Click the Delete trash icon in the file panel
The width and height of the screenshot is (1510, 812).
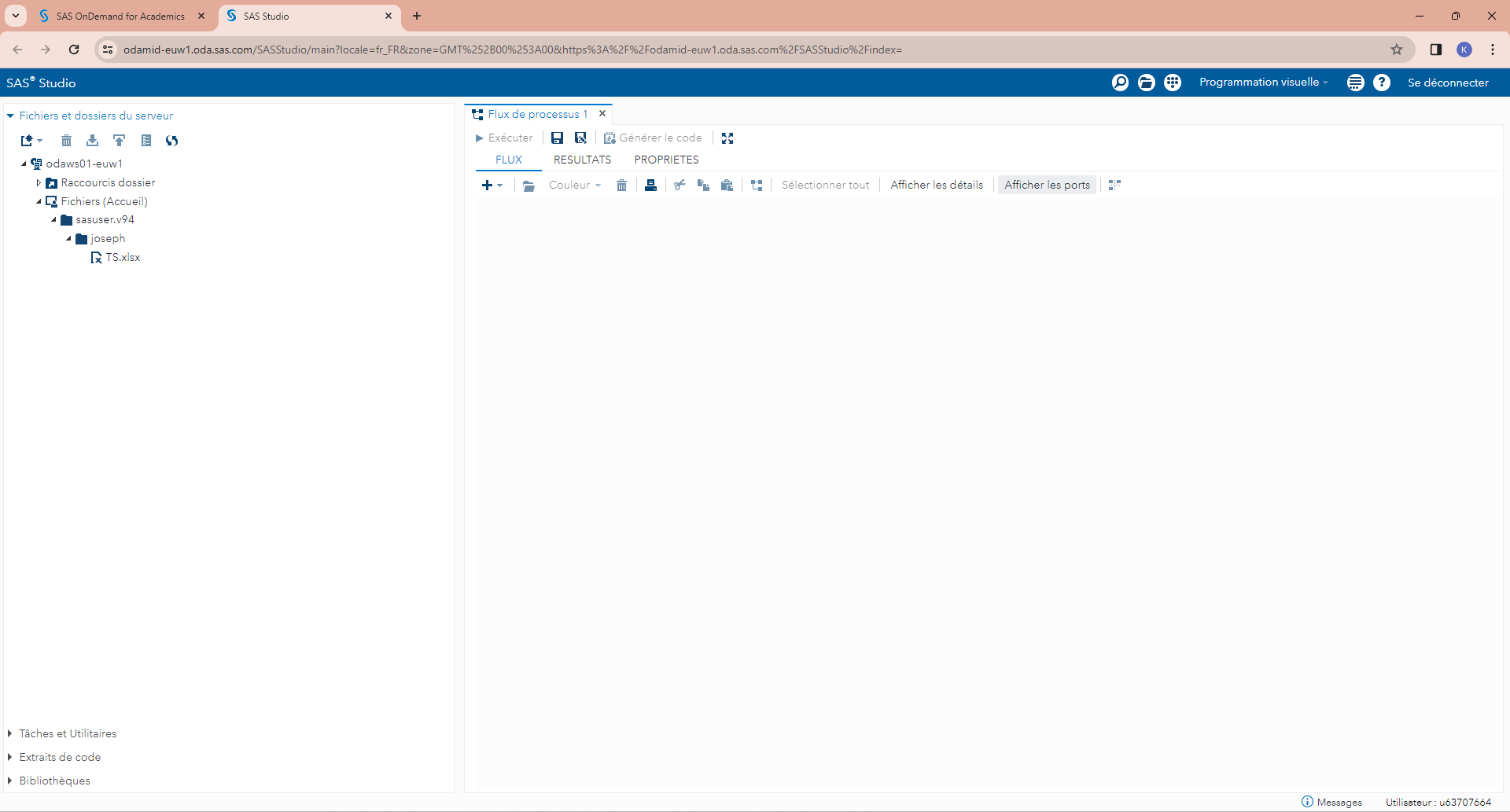[67, 141]
